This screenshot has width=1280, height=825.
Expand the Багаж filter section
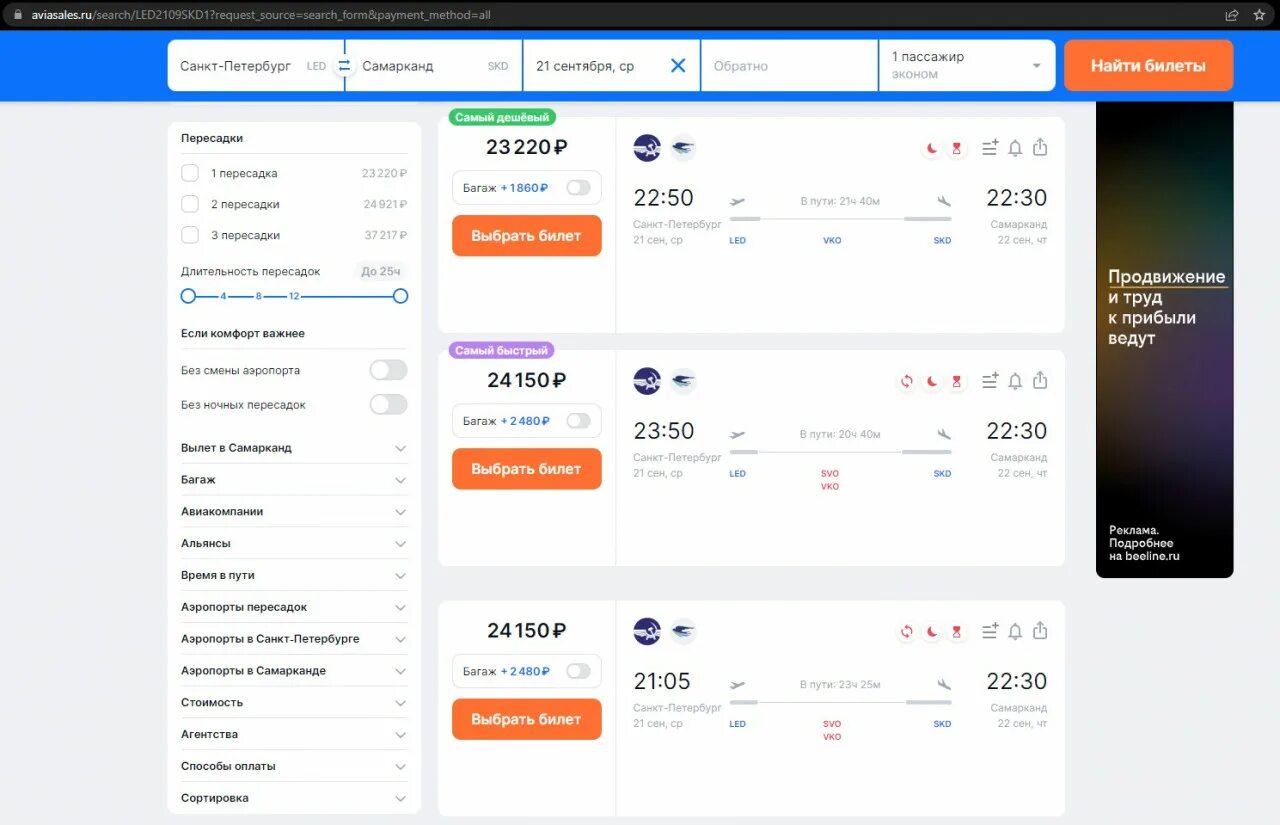pyautogui.click(x=294, y=480)
